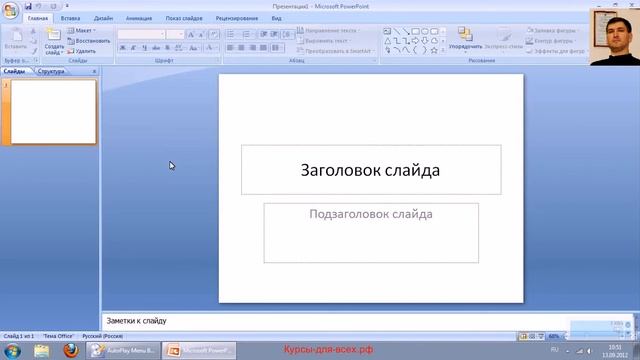This screenshot has height=360, width=640.
Task: Select curve line shape
Action: point(406,51)
